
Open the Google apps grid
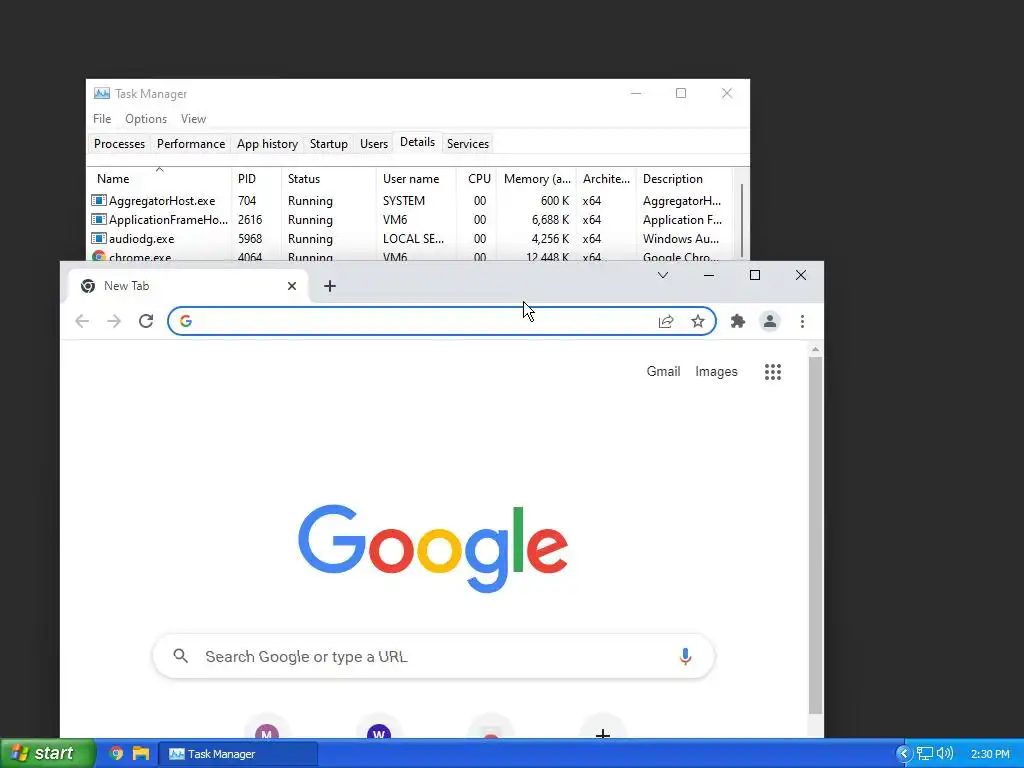point(773,372)
